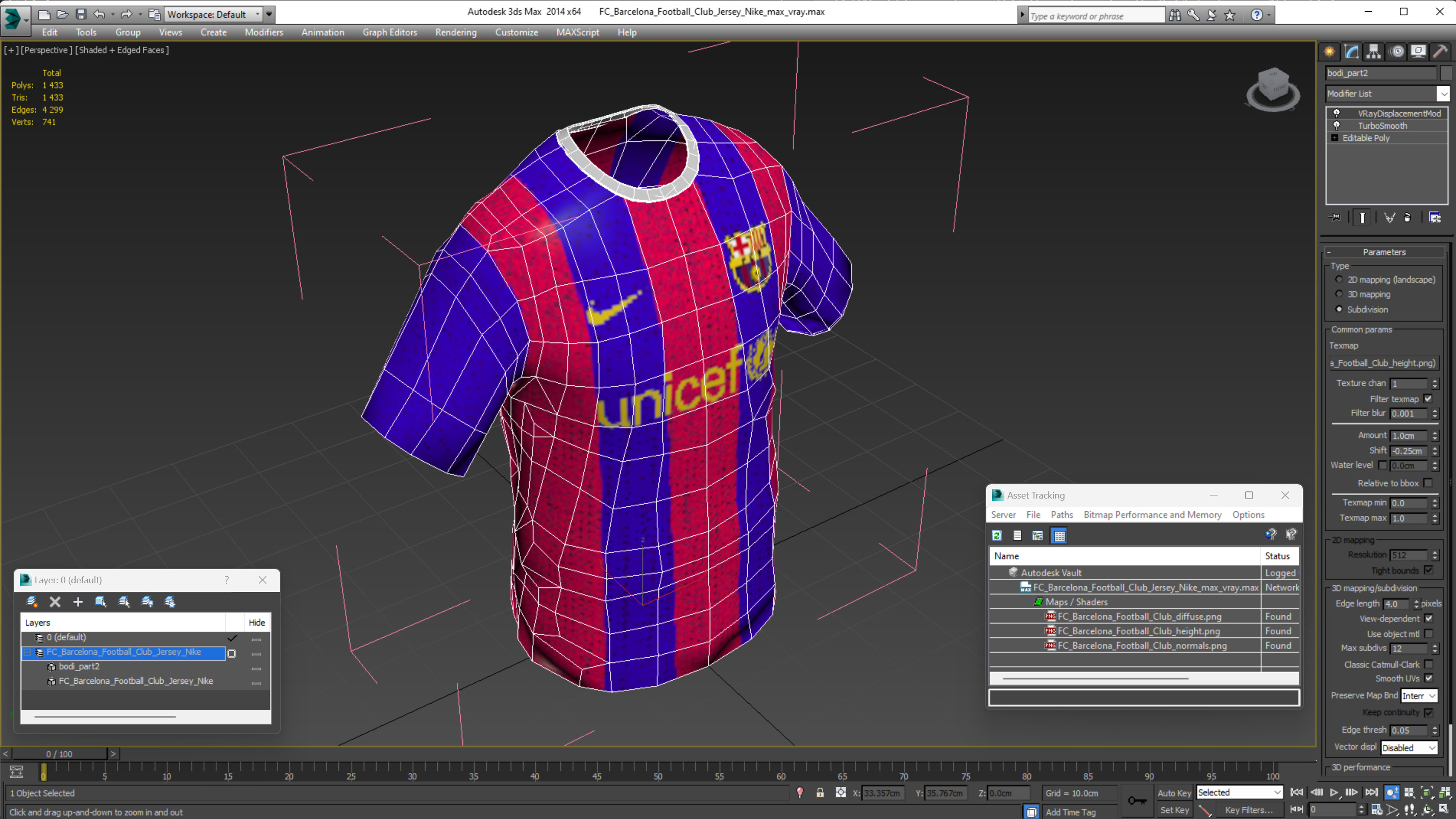Open the Graph Editors menu
The height and width of the screenshot is (819, 1456).
pos(389,32)
